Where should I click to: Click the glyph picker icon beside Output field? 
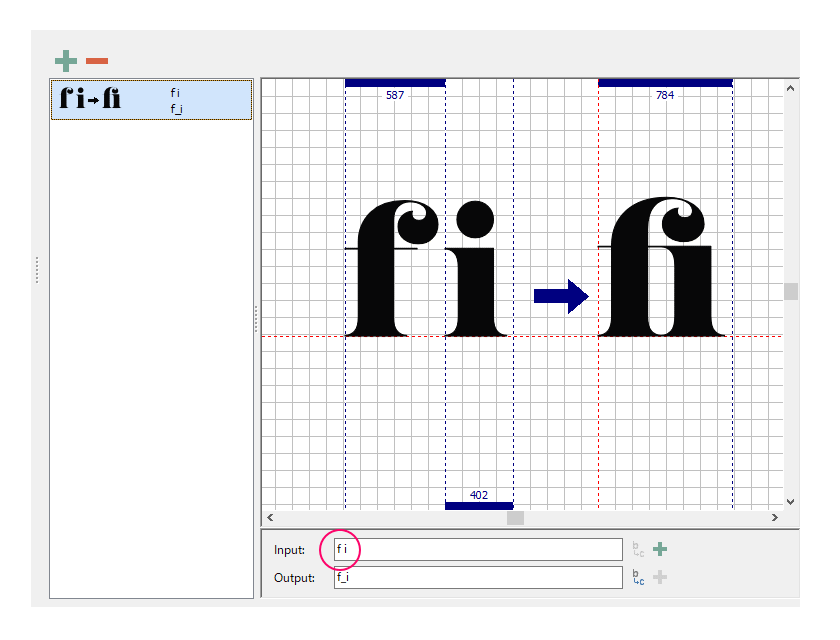[638, 577]
